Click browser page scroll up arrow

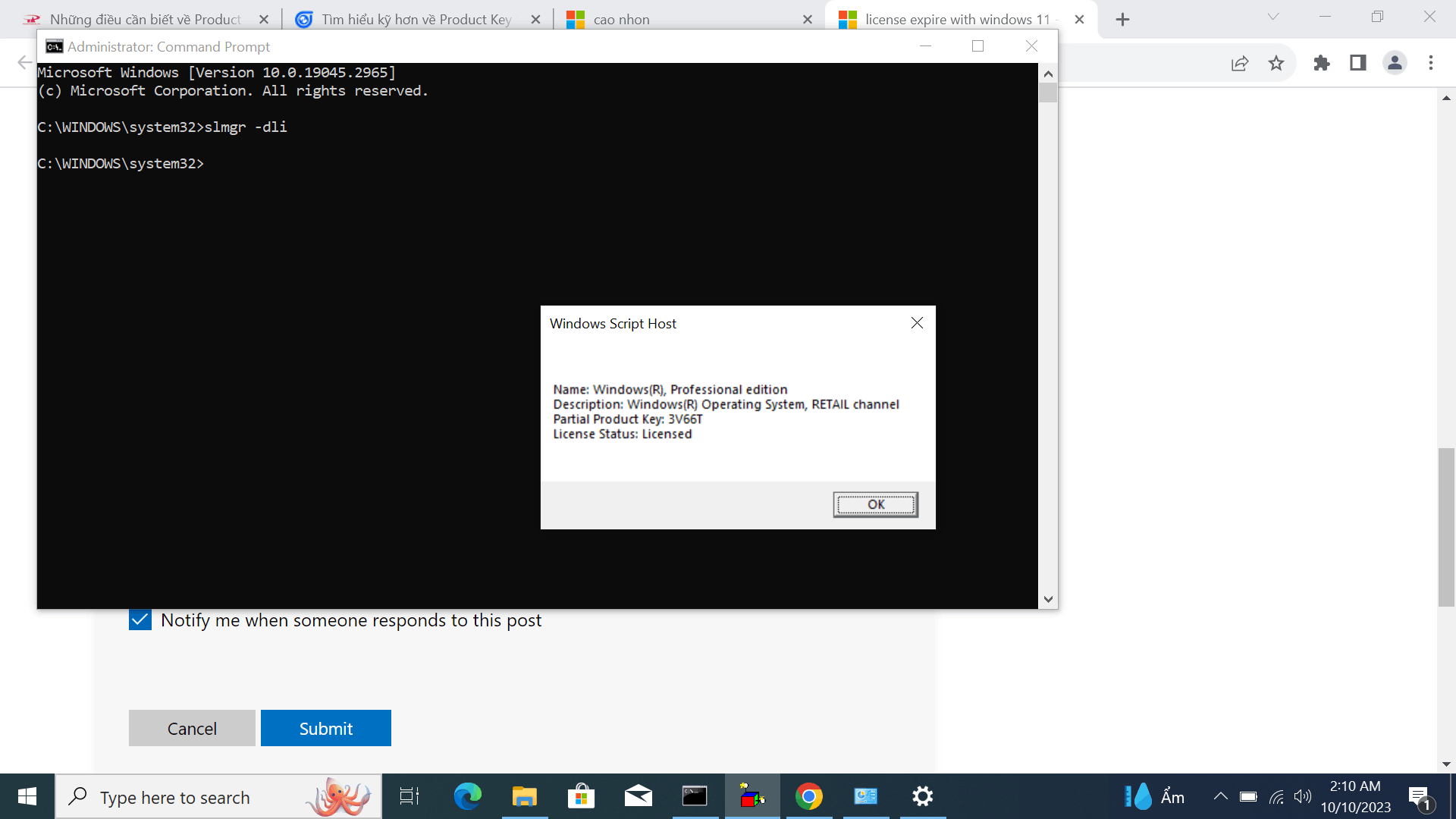[x=1447, y=98]
